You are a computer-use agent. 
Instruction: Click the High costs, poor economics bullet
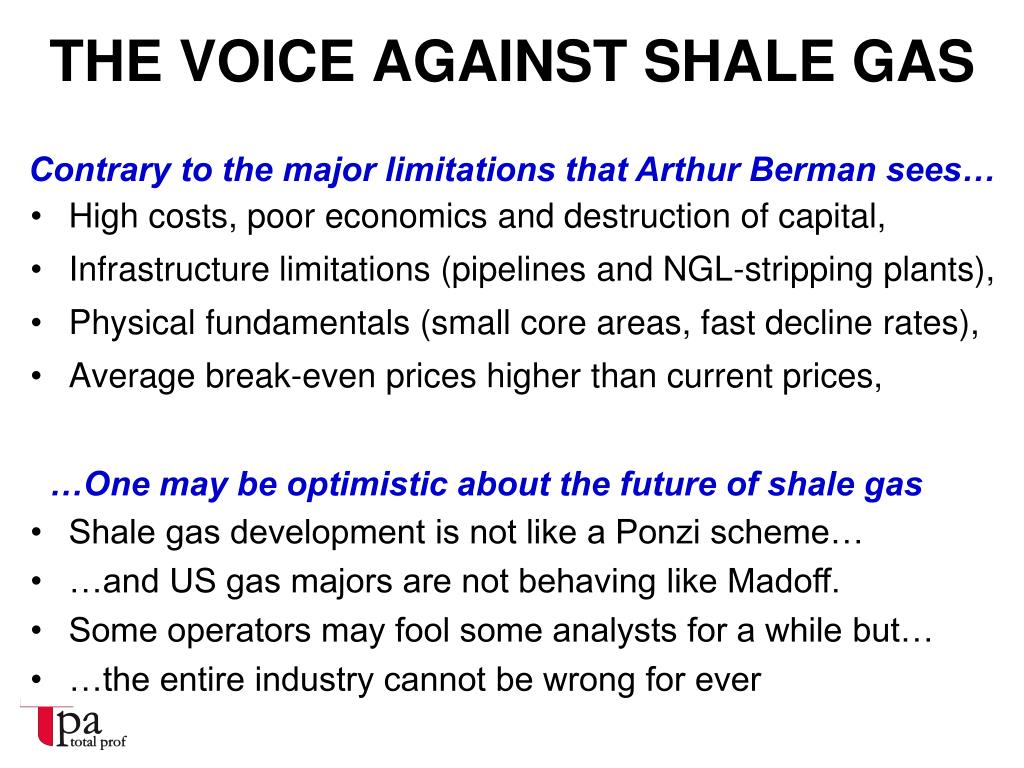(x=477, y=216)
